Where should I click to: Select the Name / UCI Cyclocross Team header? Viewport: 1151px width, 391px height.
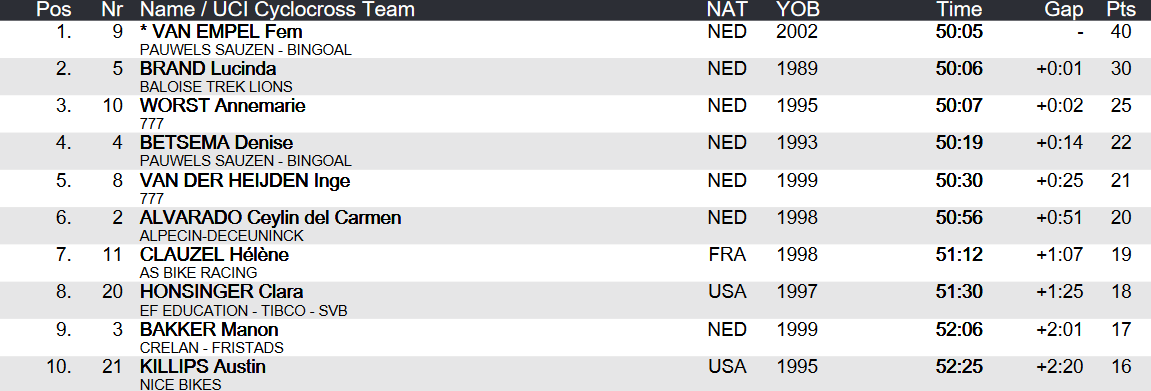[x=277, y=10]
